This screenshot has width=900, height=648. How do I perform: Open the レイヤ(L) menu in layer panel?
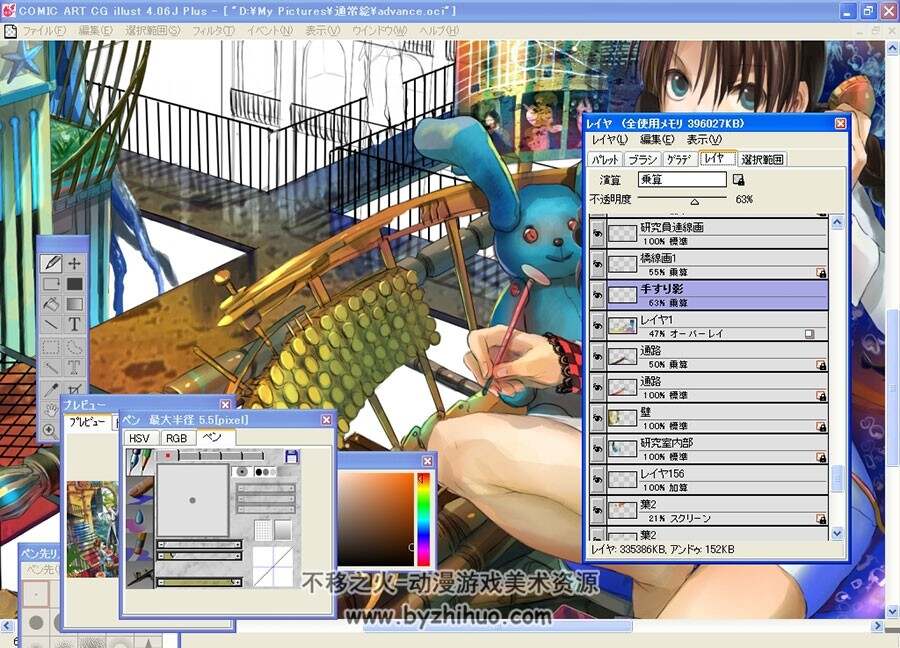coord(610,139)
